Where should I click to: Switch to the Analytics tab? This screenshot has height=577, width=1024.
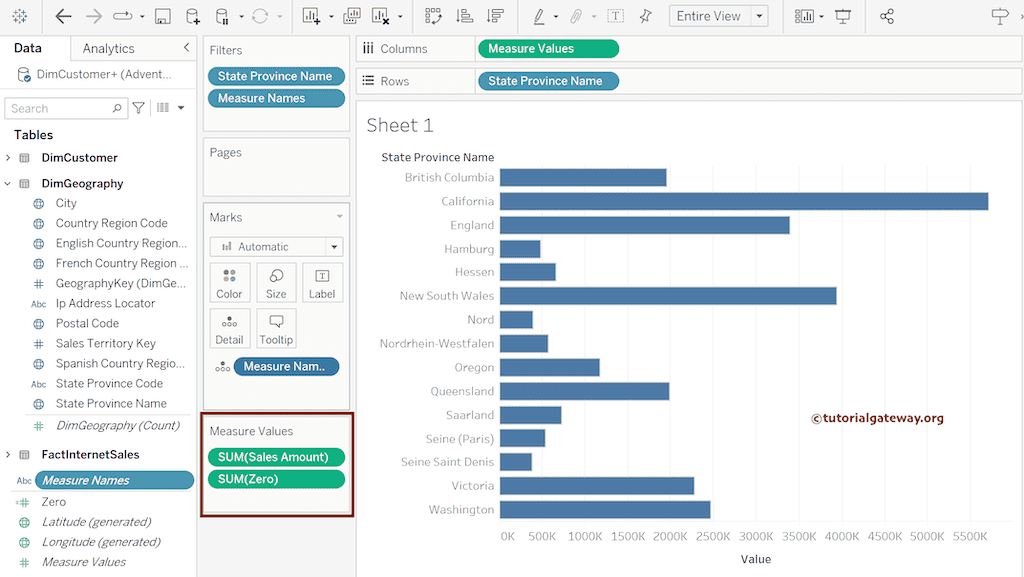click(x=108, y=48)
